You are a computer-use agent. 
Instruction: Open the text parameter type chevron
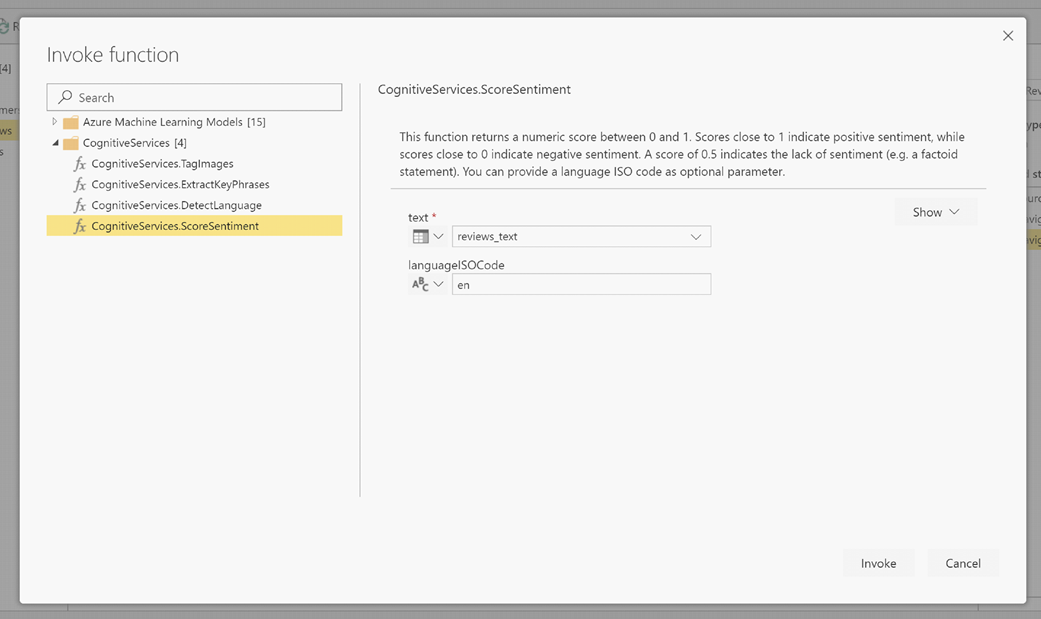click(x=438, y=236)
